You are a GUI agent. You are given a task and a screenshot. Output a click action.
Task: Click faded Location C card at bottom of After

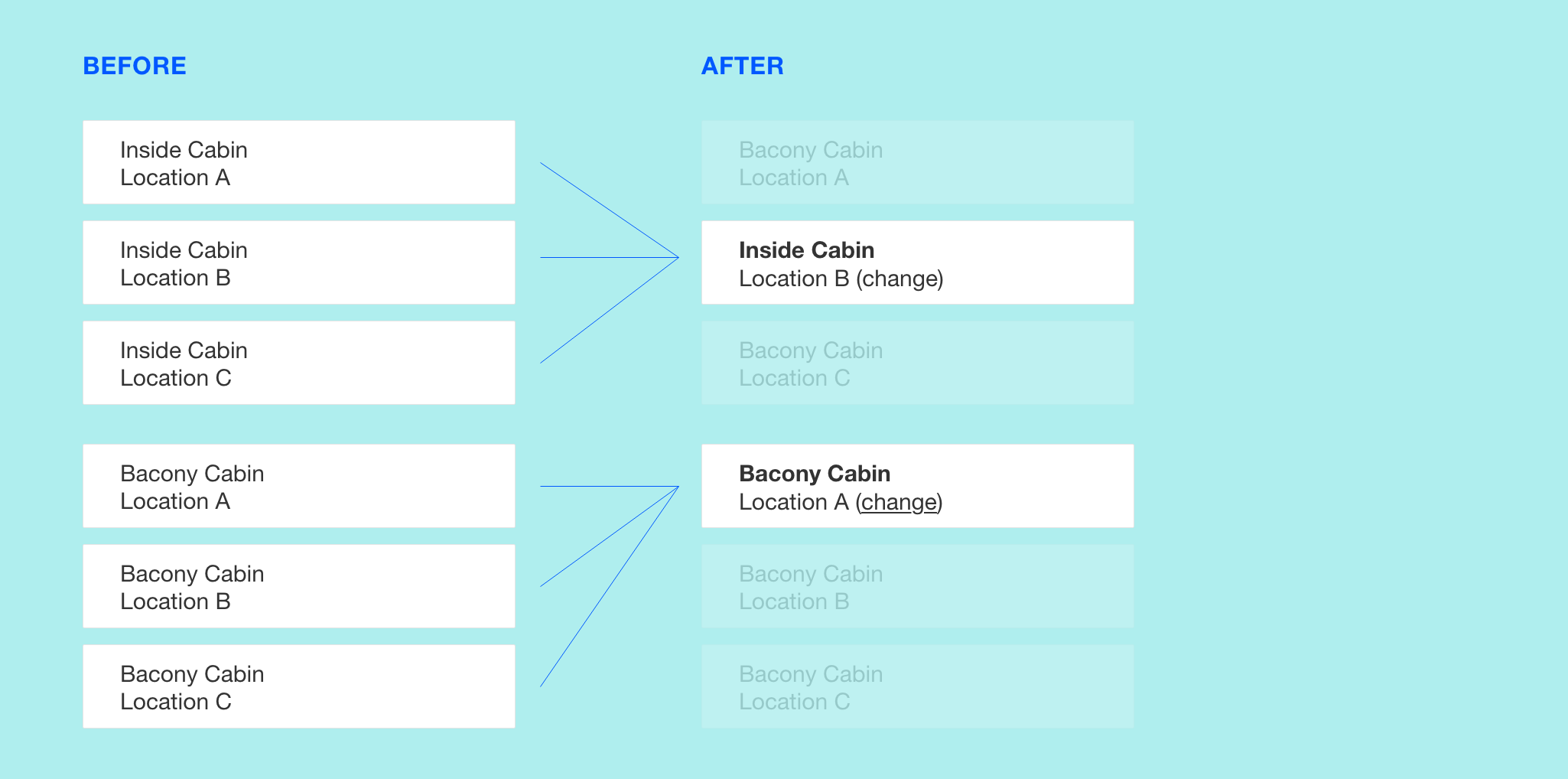point(918,686)
